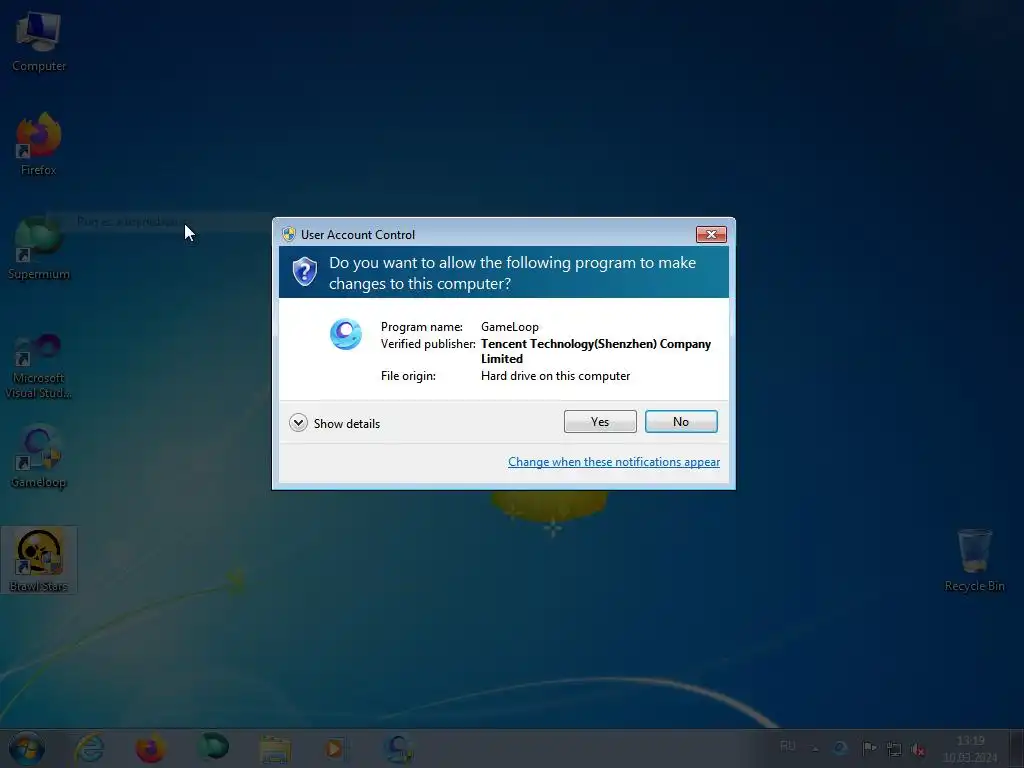Open 'Change when these notifications appear' link

614,462
